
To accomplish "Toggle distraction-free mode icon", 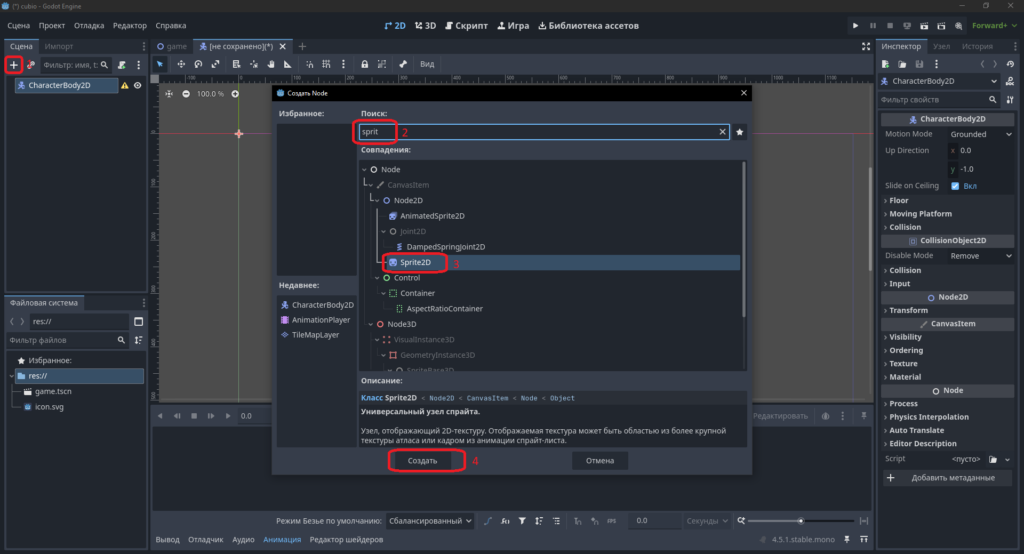I will click(x=866, y=46).
